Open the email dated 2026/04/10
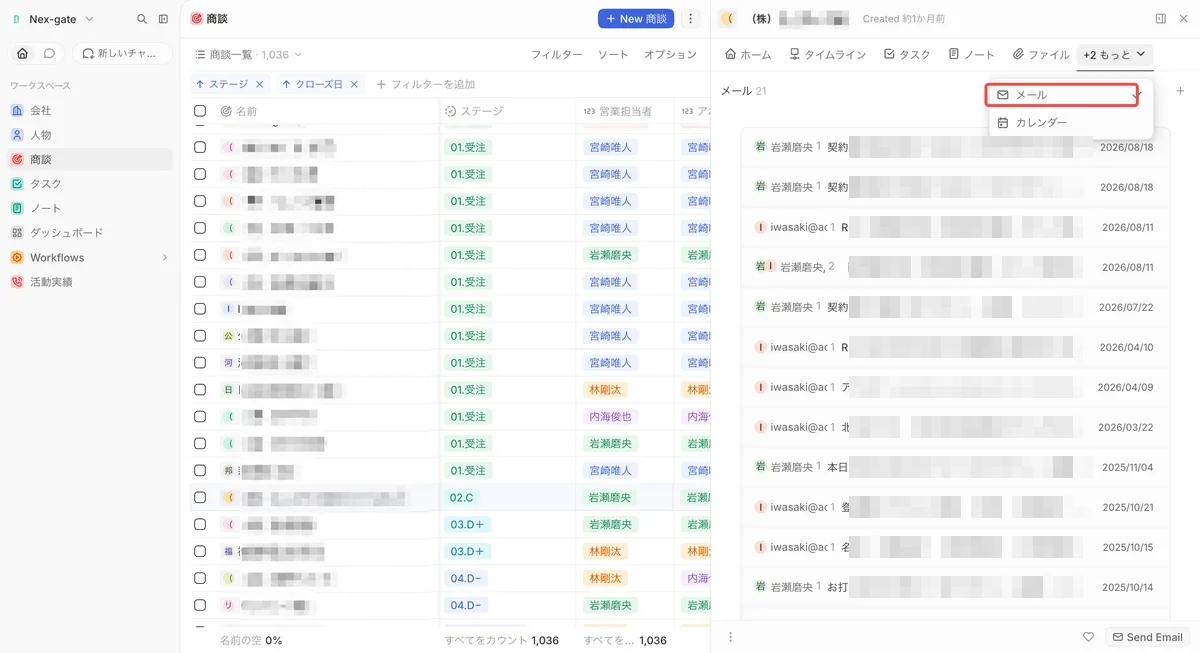Viewport: 1200px width, 653px height. pyautogui.click(x=955, y=347)
